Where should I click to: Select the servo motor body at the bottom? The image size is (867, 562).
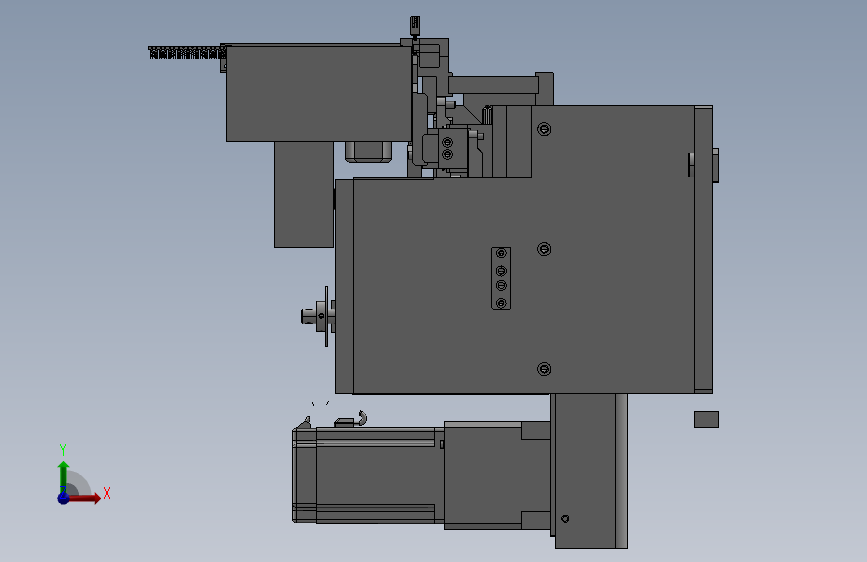pos(368,475)
